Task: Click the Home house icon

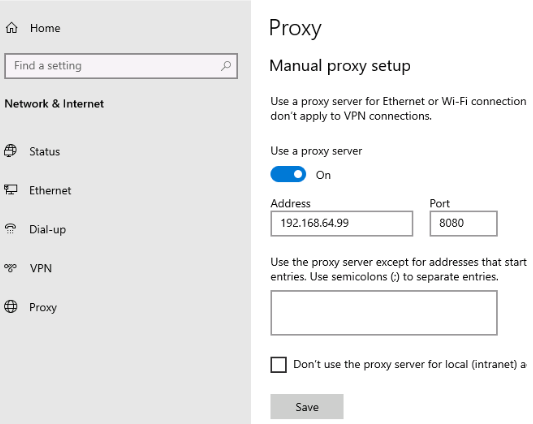Action: 12,28
